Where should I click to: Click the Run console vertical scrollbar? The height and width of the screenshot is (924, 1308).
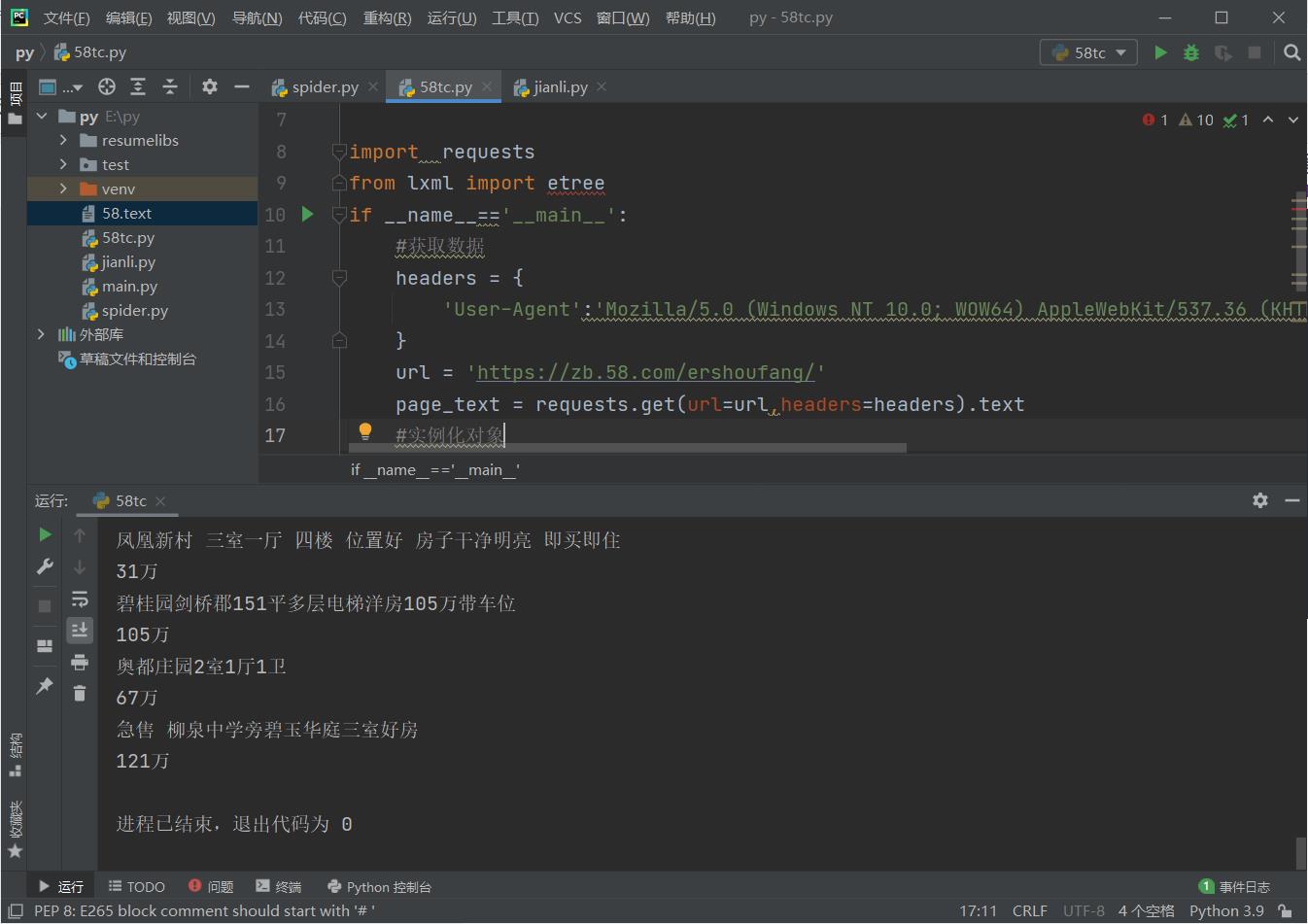[x=1301, y=853]
